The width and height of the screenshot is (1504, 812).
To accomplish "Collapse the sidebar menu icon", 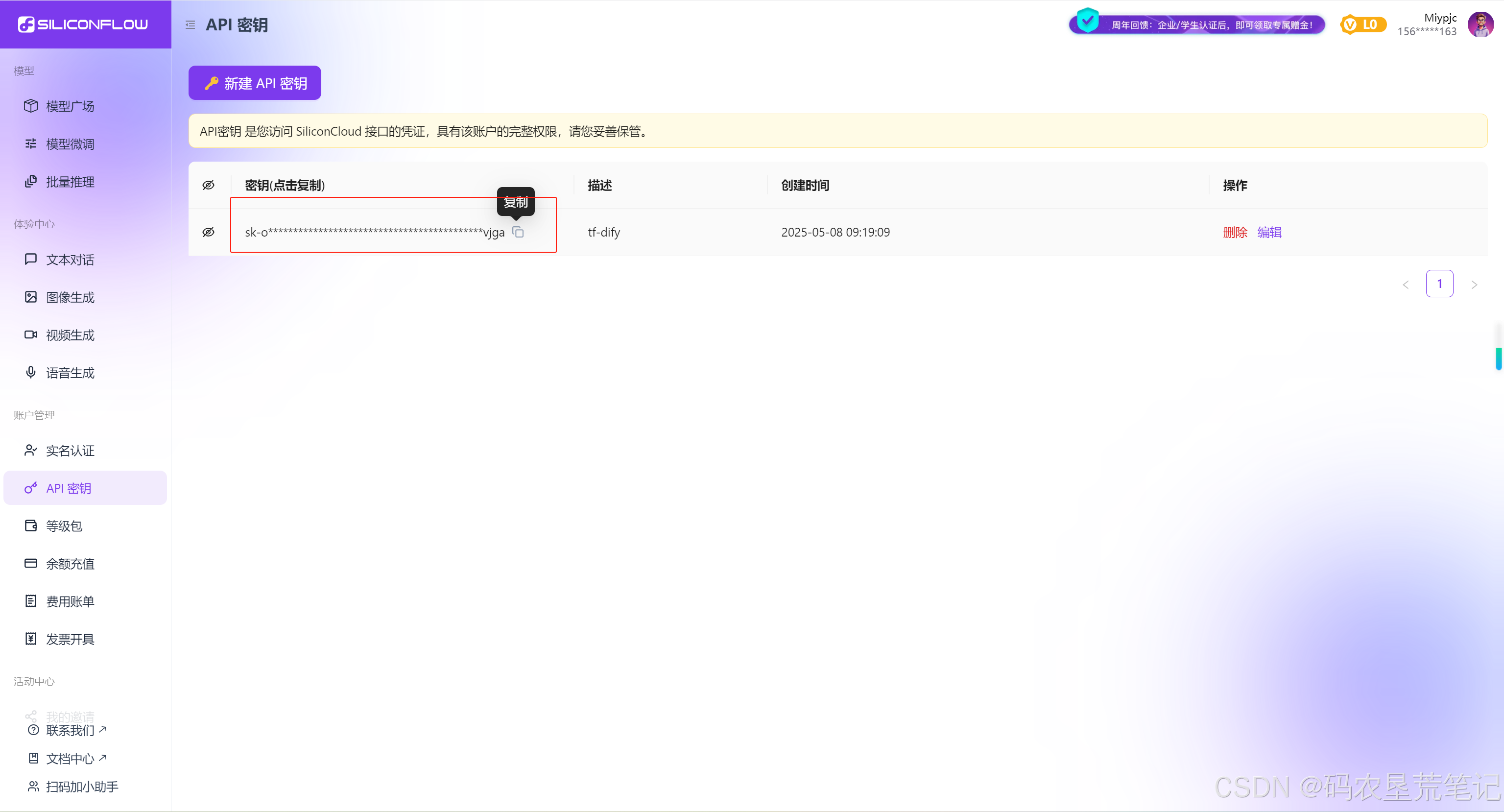I will [191, 25].
